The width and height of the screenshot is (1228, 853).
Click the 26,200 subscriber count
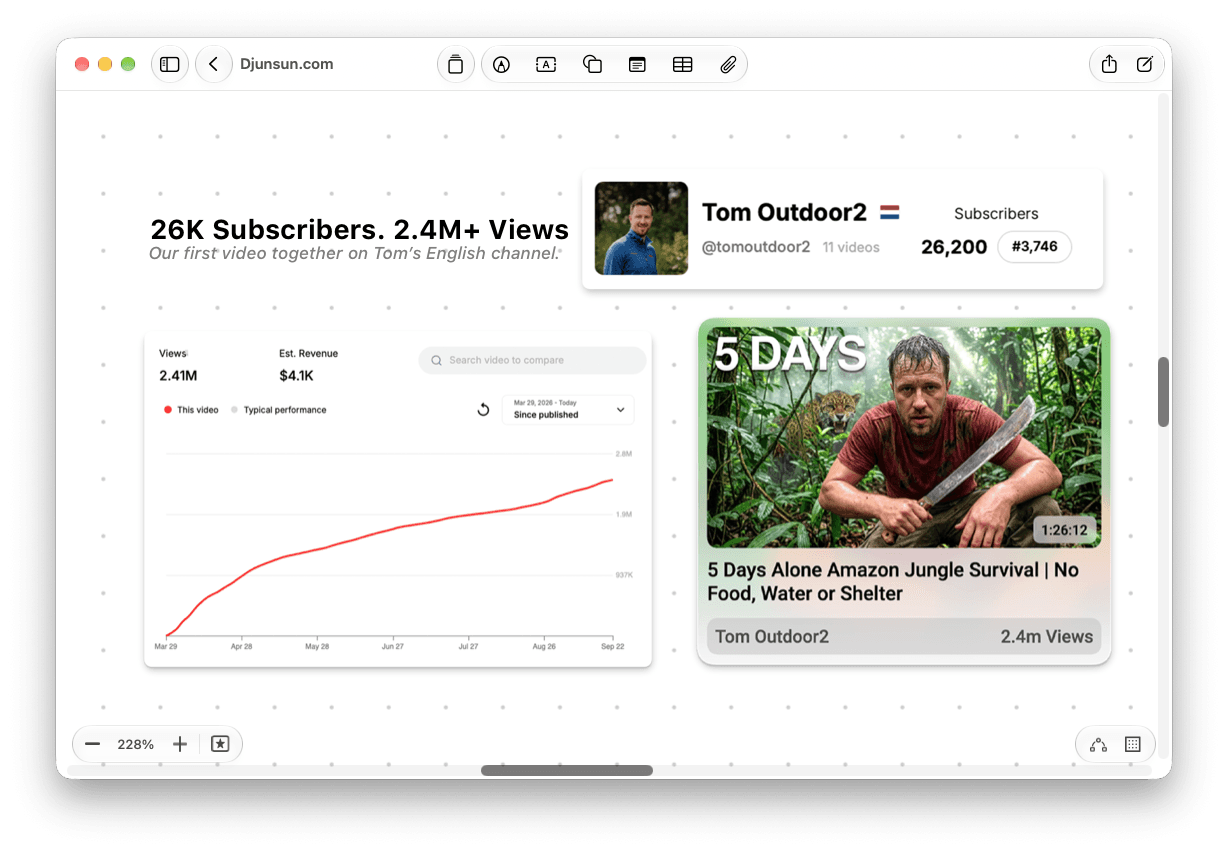[x=954, y=247]
